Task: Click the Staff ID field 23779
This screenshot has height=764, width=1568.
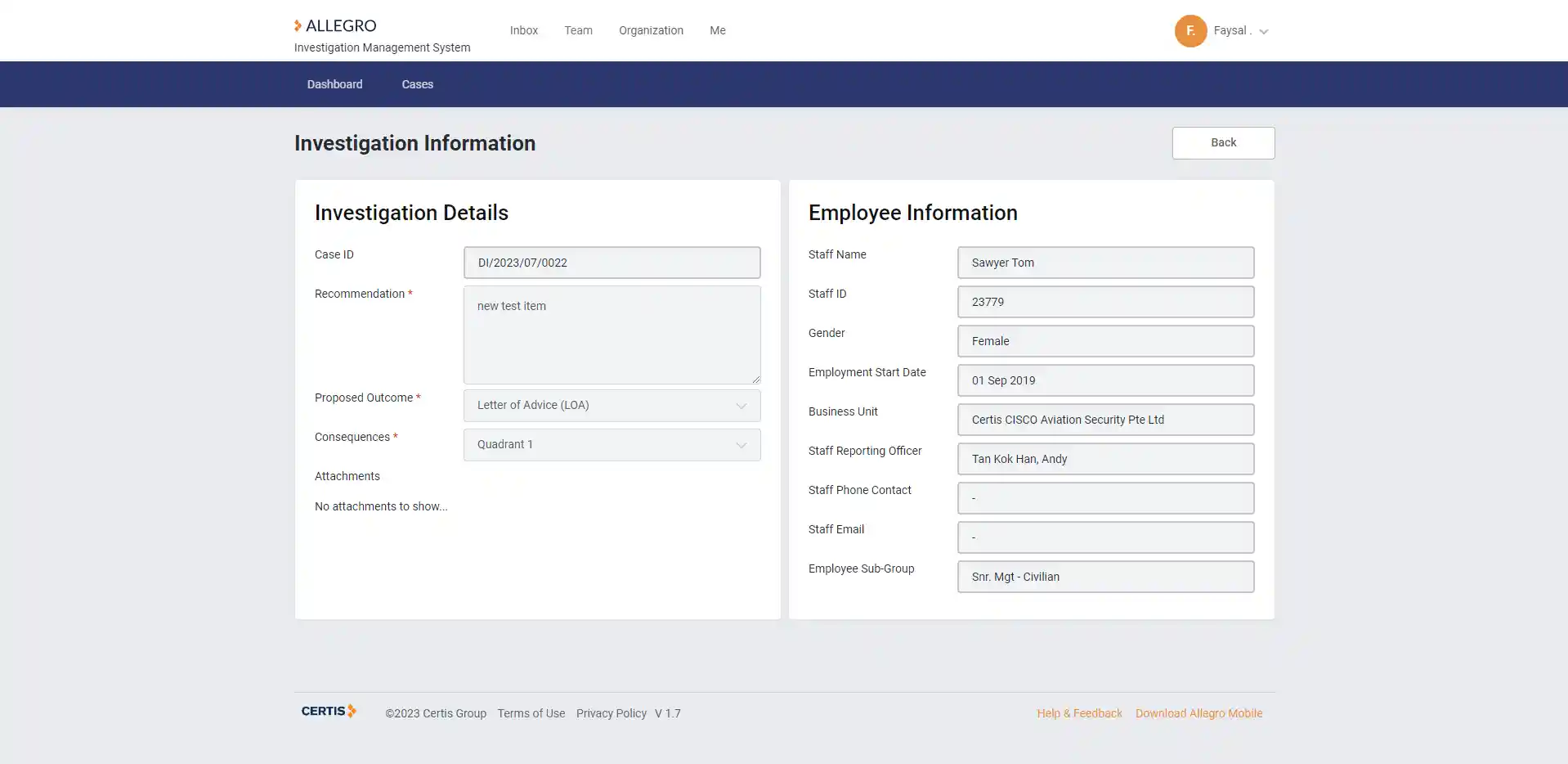Action: 1105,302
